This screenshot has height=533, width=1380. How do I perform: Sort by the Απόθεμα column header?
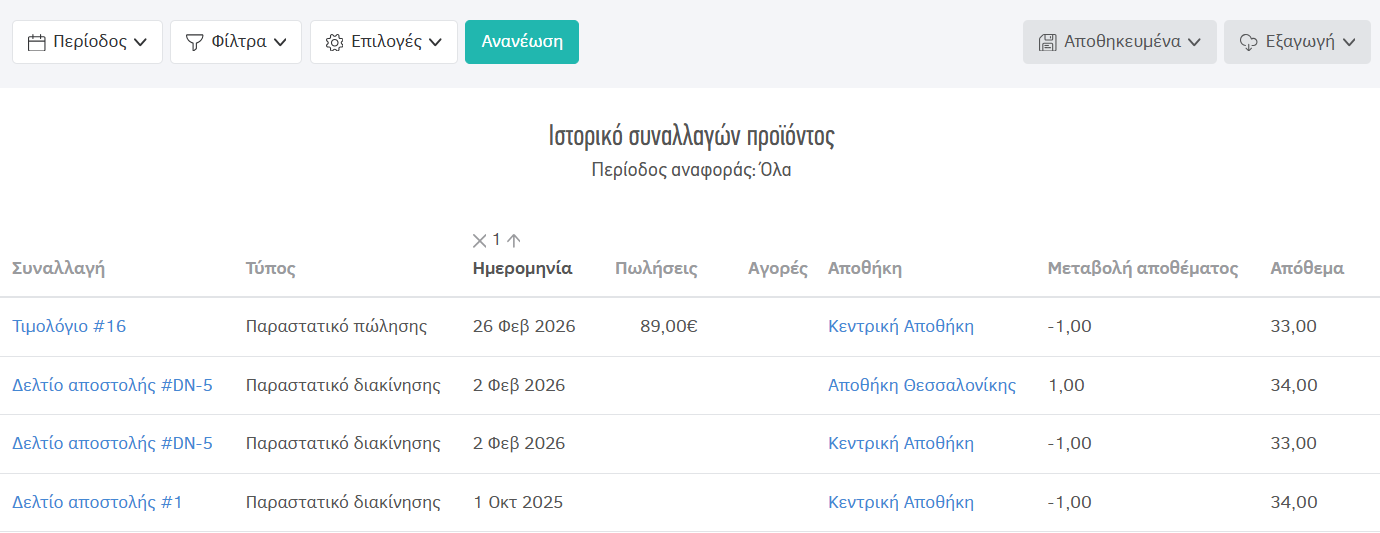[1307, 268]
